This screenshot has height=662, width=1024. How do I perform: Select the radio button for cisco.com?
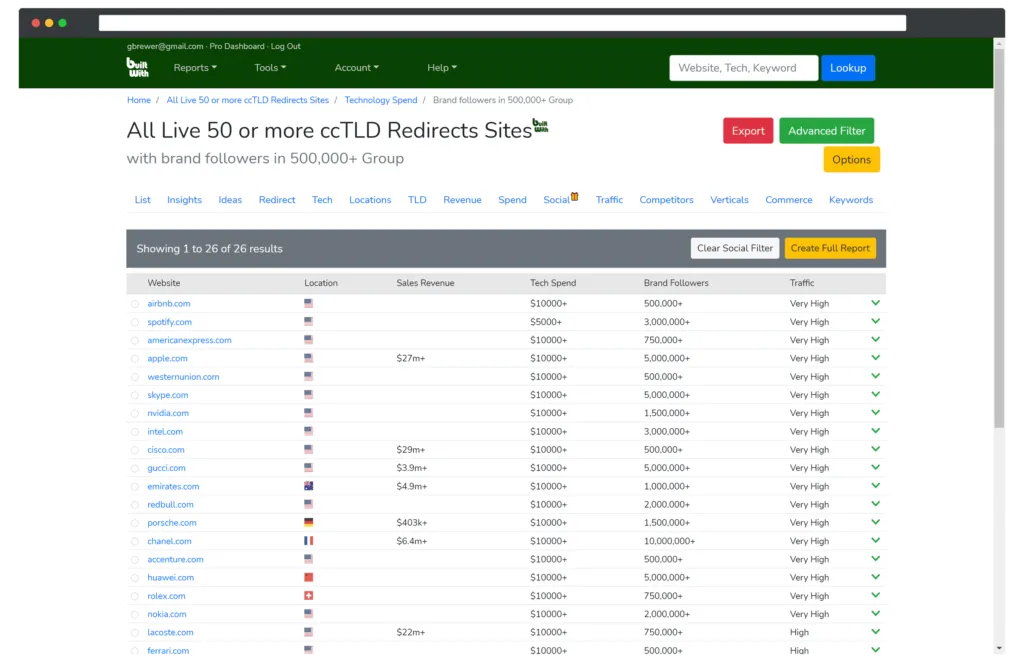(135, 450)
